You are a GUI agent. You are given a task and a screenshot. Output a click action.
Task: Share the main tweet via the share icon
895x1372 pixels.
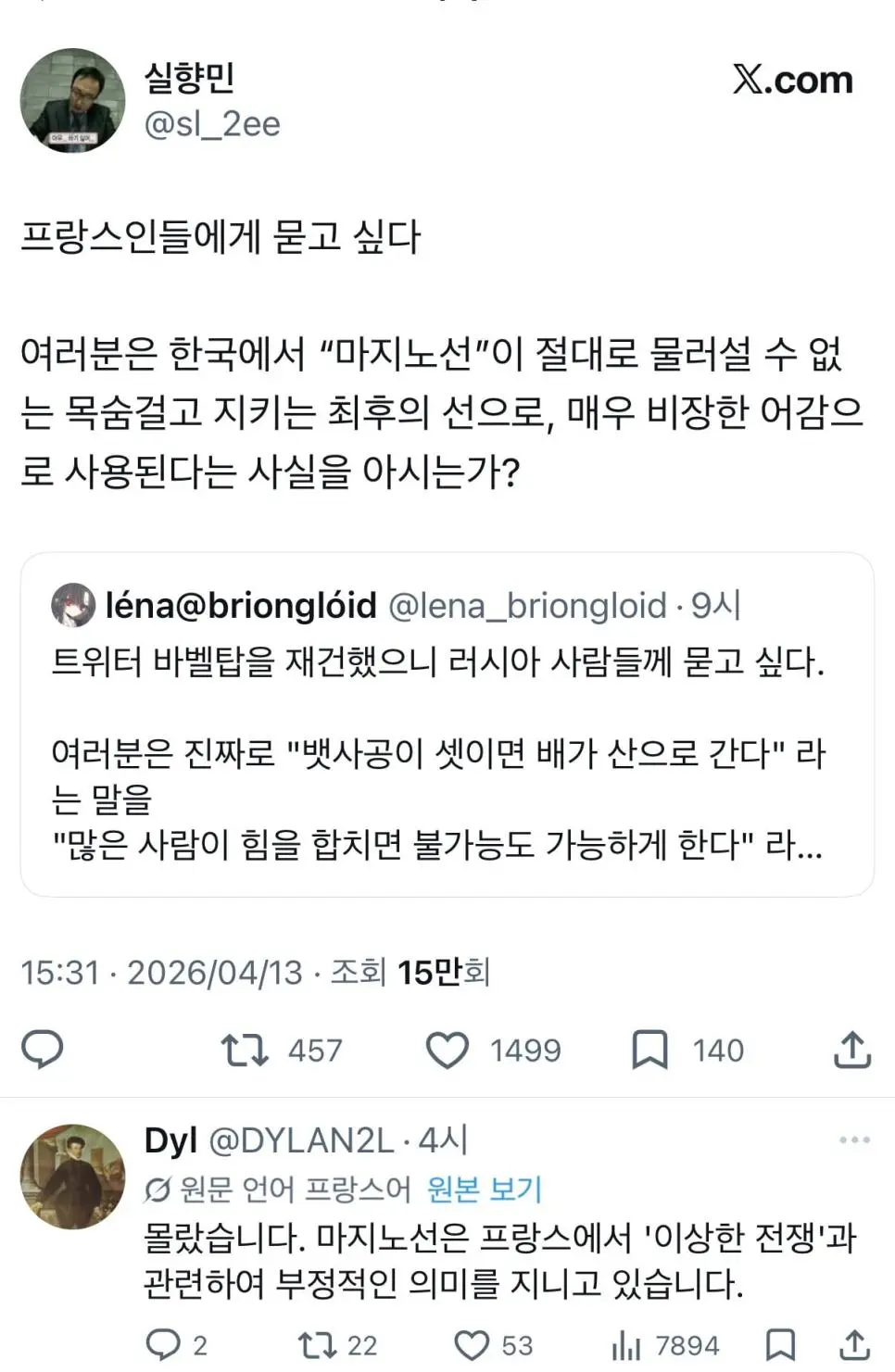[851, 1050]
